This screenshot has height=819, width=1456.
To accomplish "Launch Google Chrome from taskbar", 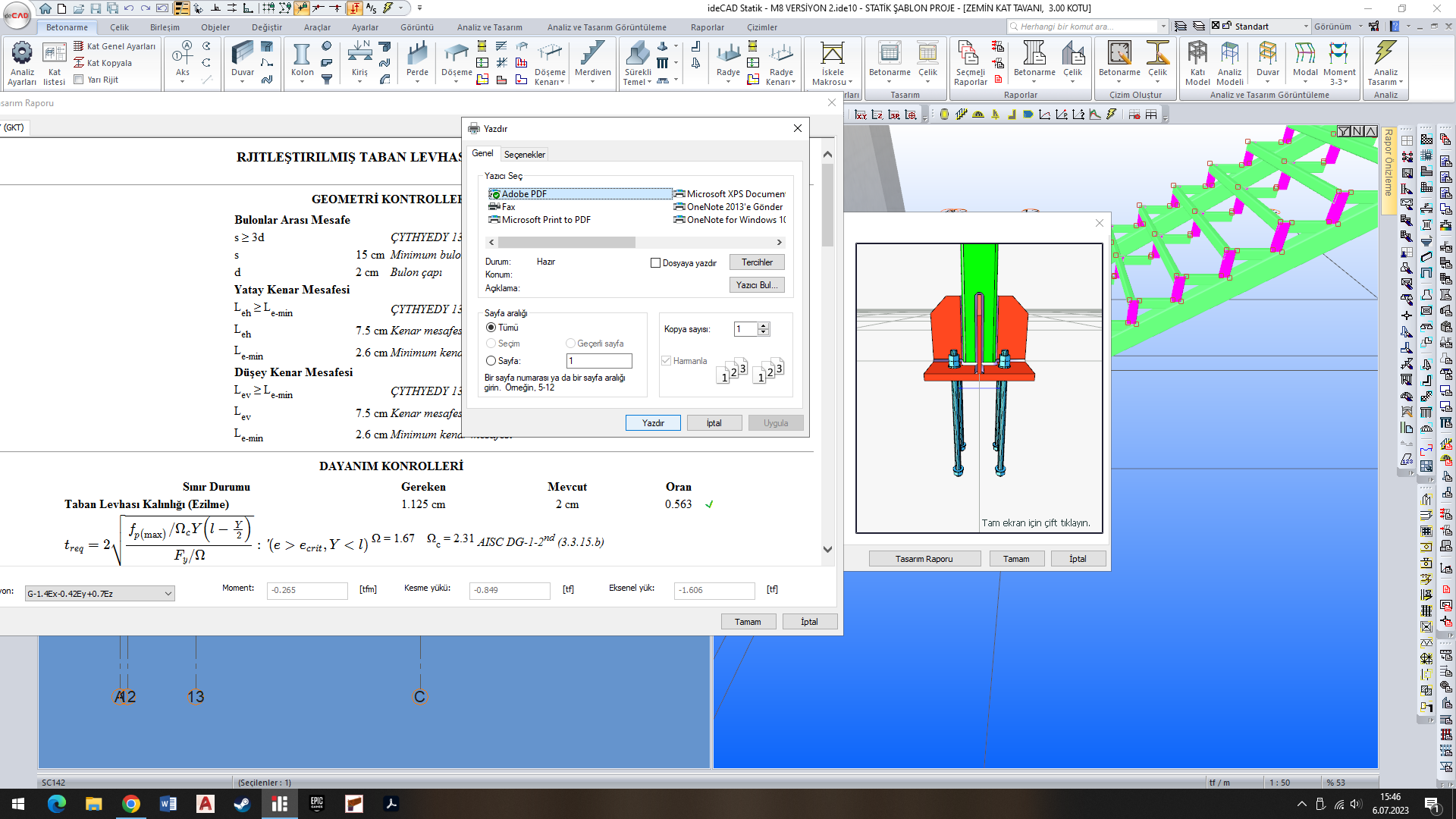I will coord(130,804).
